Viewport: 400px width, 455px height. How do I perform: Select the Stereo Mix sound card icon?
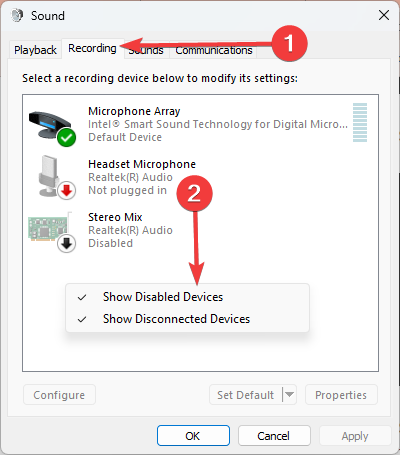pos(51,230)
